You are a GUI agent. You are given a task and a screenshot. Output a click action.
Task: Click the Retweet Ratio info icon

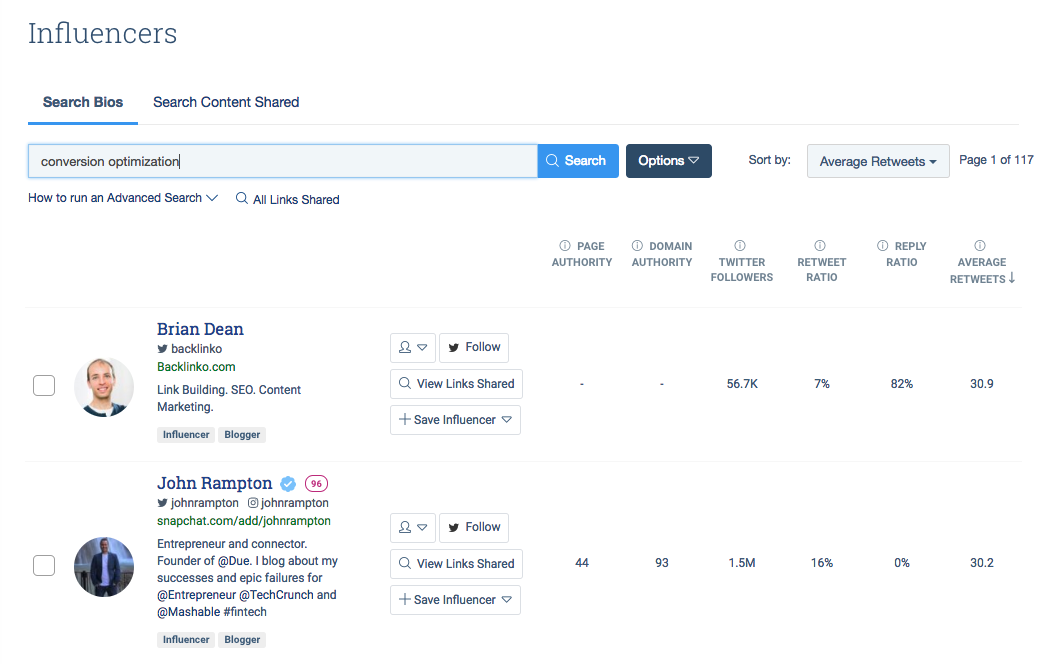(820, 245)
